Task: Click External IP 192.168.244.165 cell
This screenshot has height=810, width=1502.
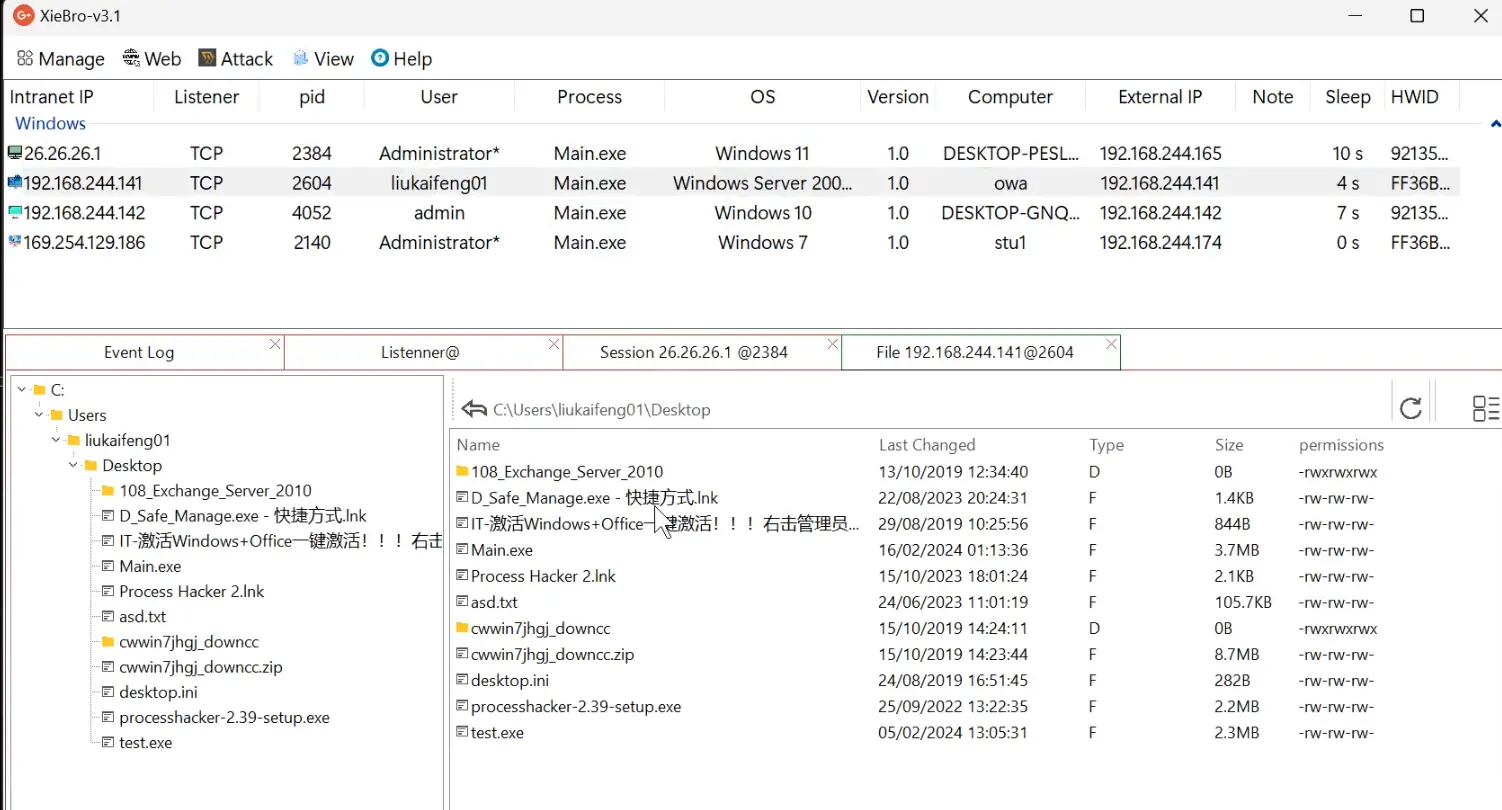Action: pos(1160,153)
